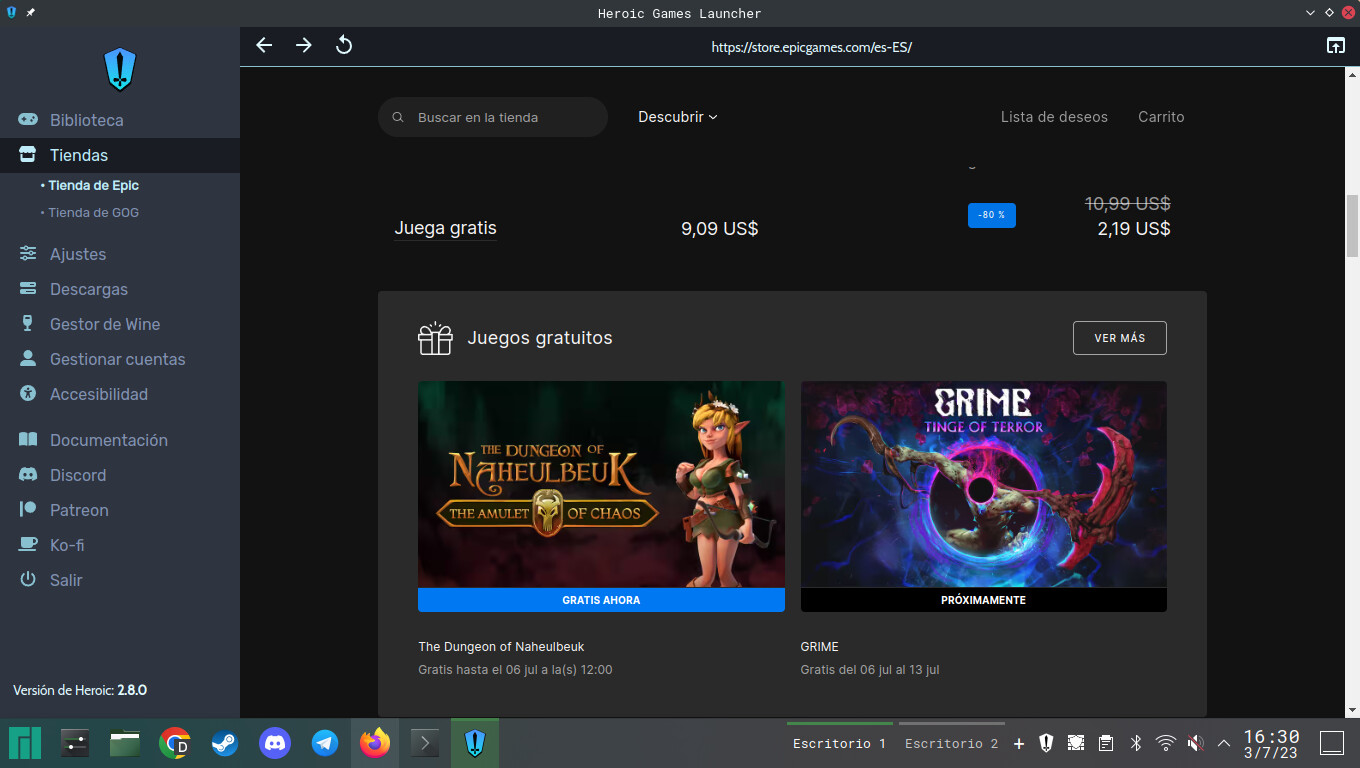Click the Ko-fi coffee cup icon
Viewport: 1360px width, 768px height.
click(x=28, y=545)
